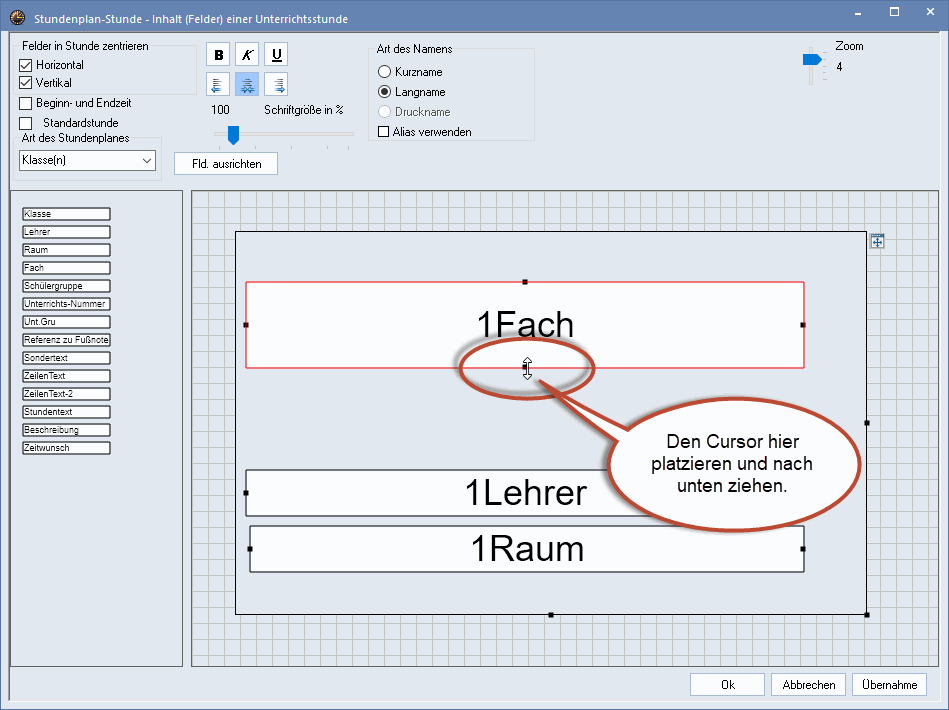Click the left-edge handle of the 1Lehrer box
This screenshot has width=949, height=710.
pos(246,493)
